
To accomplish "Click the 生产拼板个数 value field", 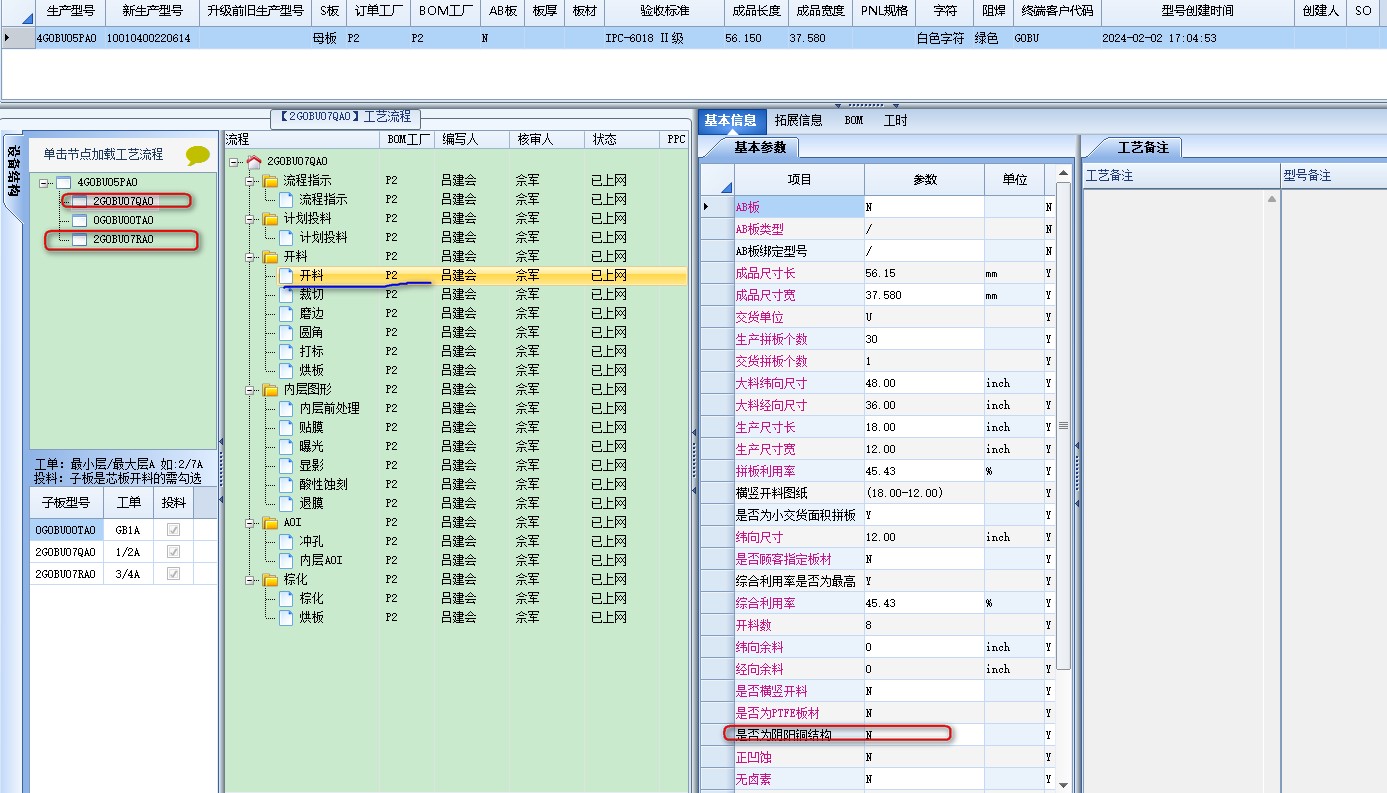I will 924,339.
